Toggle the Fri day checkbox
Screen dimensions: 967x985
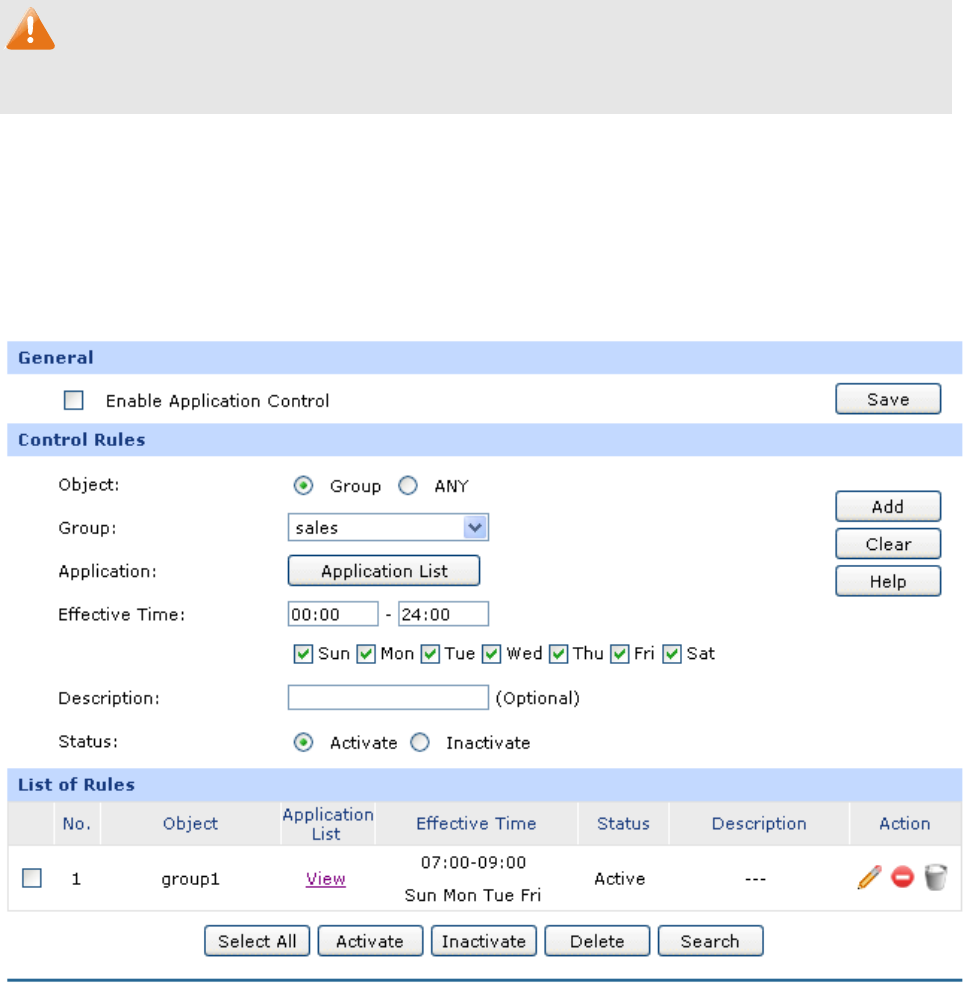point(620,654)
